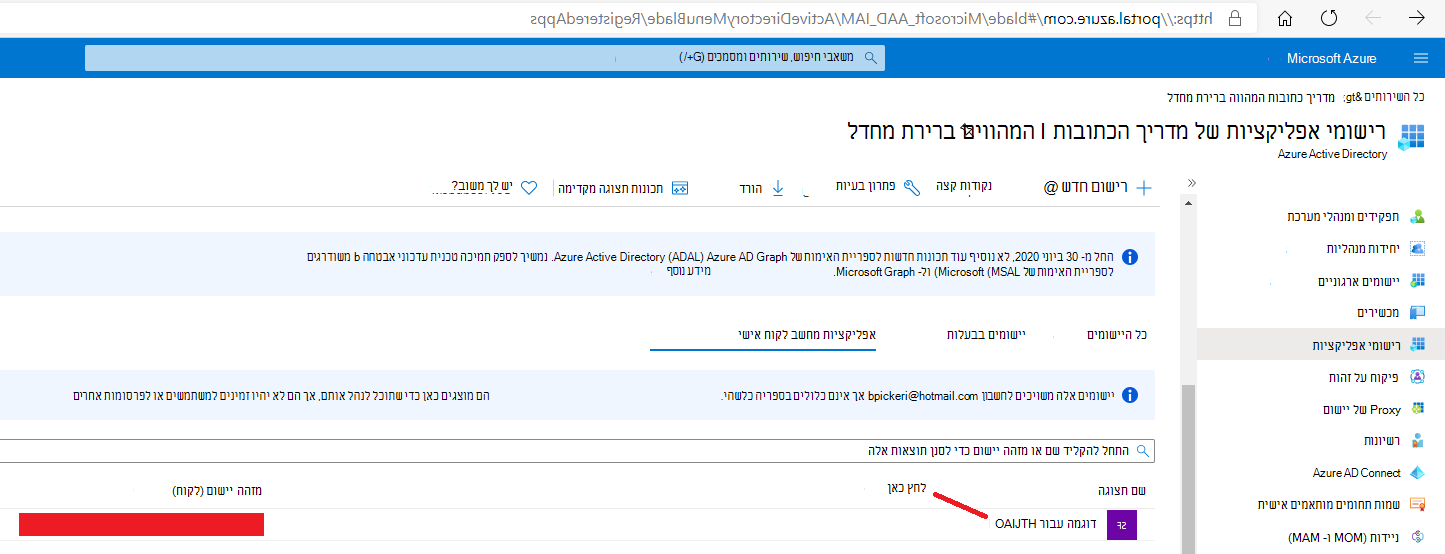Click the שמות תחומים מותאמים אישית icon

tap(1417, 504)
